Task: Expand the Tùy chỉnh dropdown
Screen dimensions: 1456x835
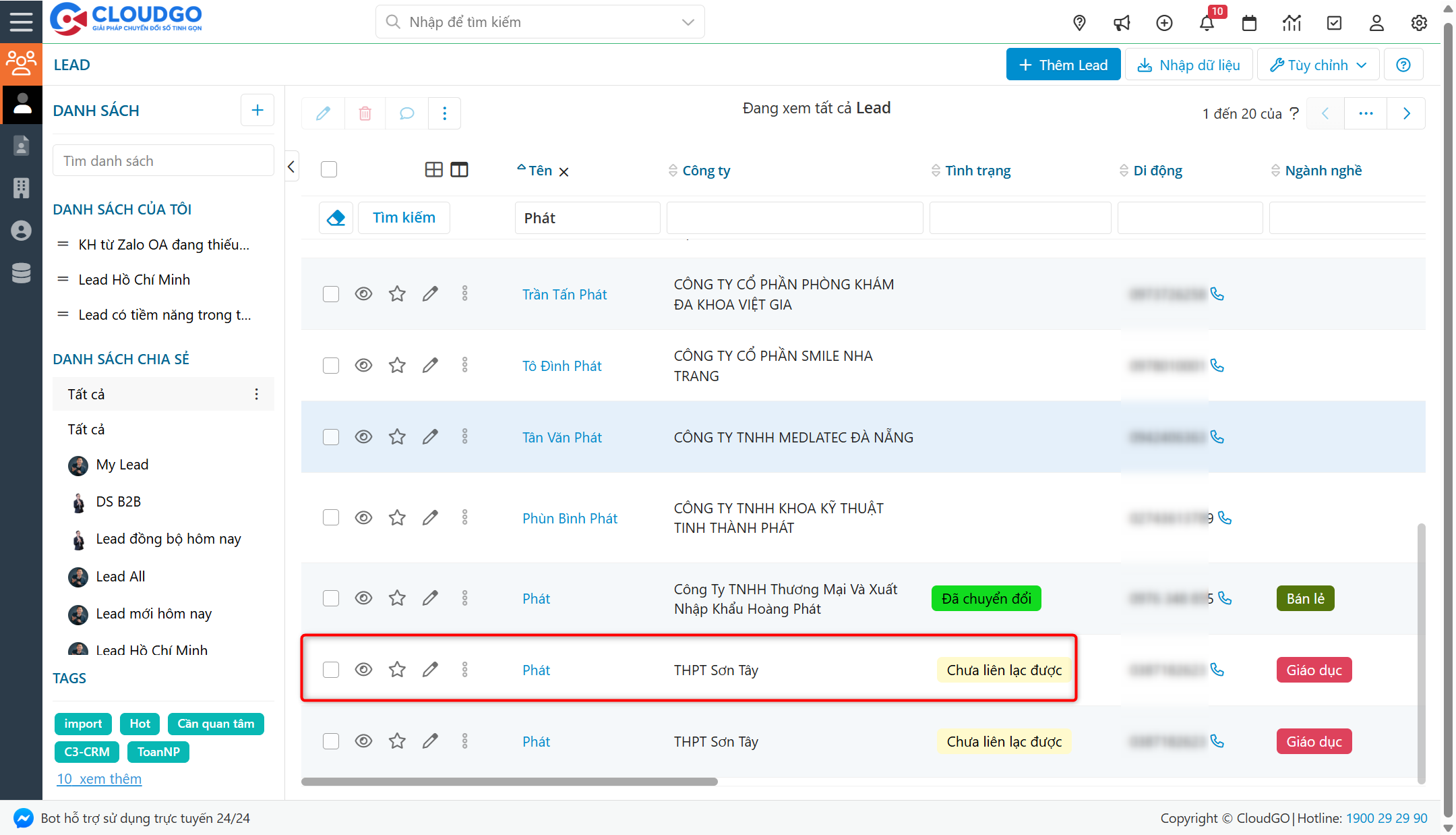Action: [1318, 65]
